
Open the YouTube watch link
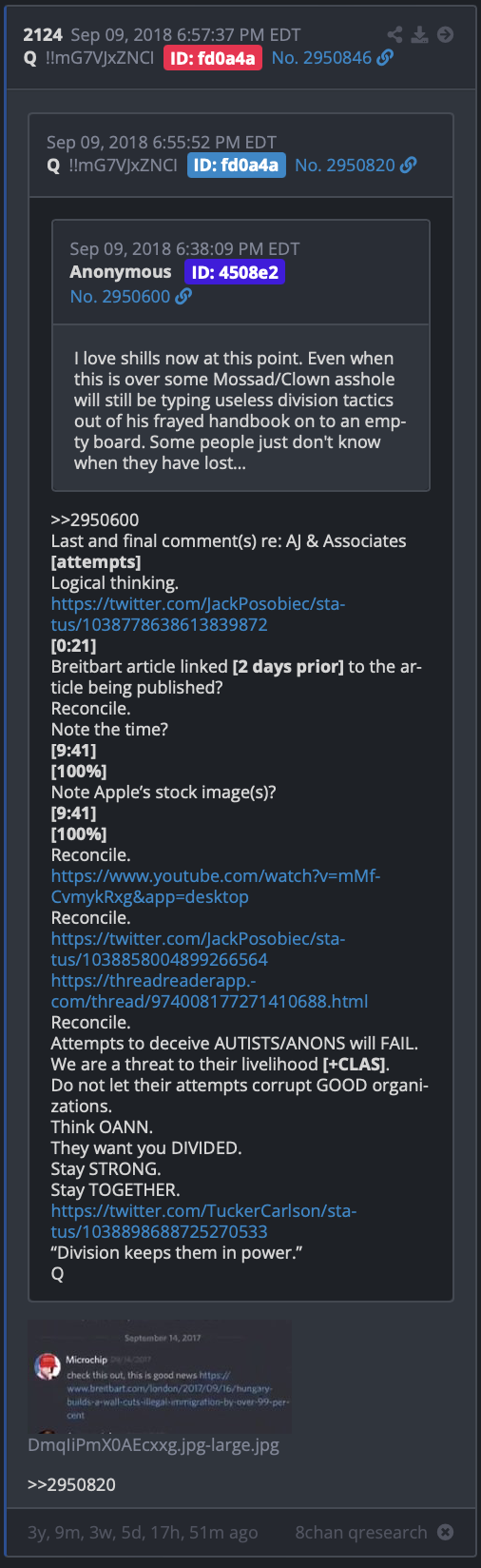(216, 887)
